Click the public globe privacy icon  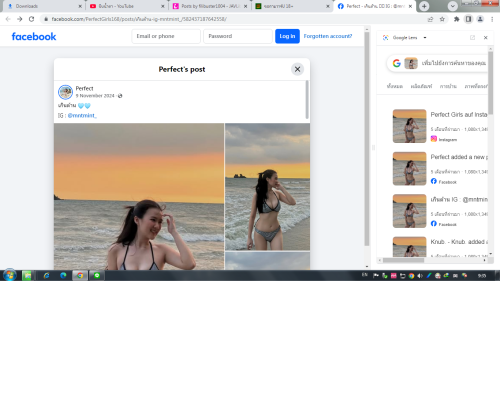point(120,96)
